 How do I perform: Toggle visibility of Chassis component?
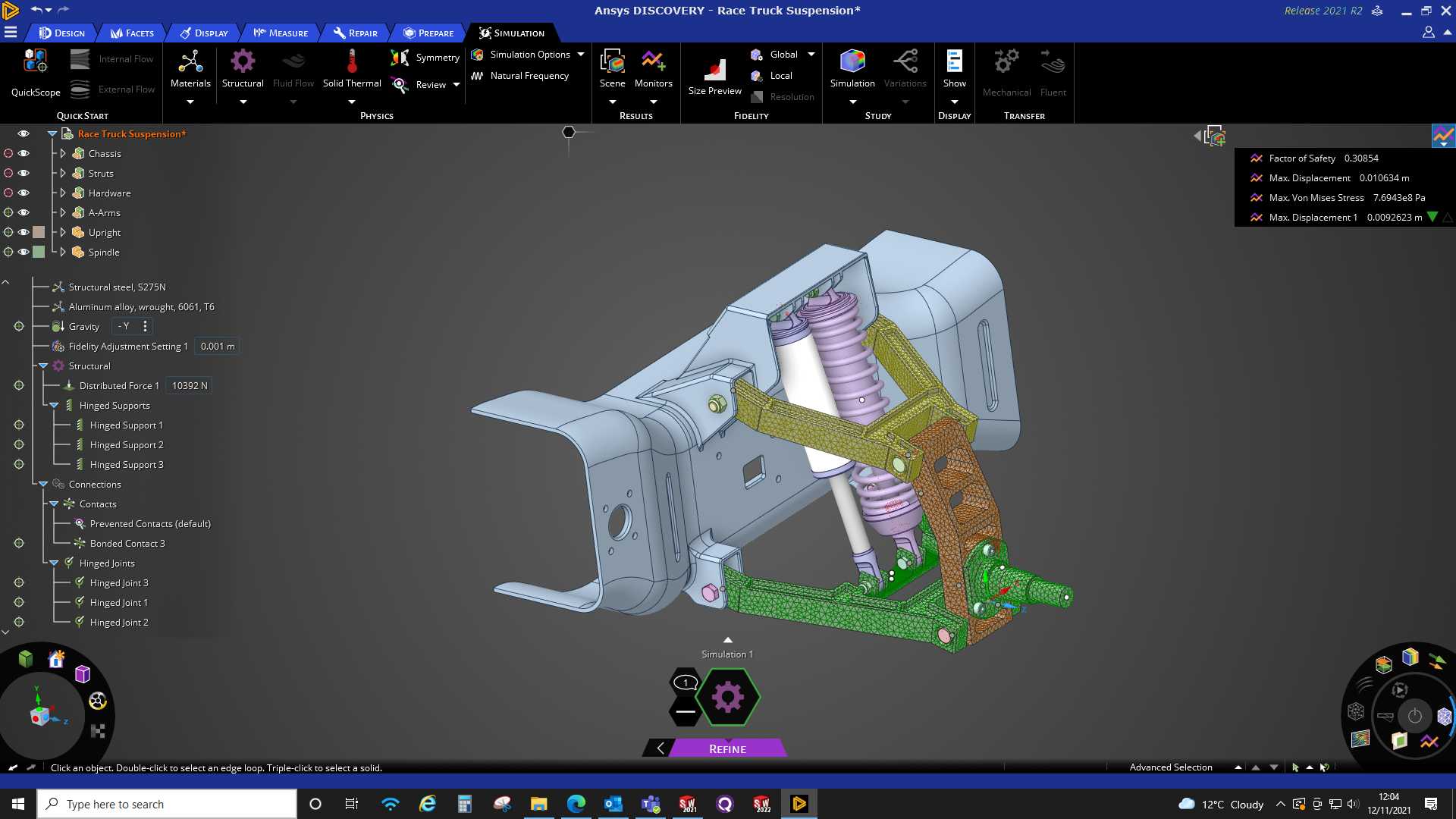coord(24,153)
